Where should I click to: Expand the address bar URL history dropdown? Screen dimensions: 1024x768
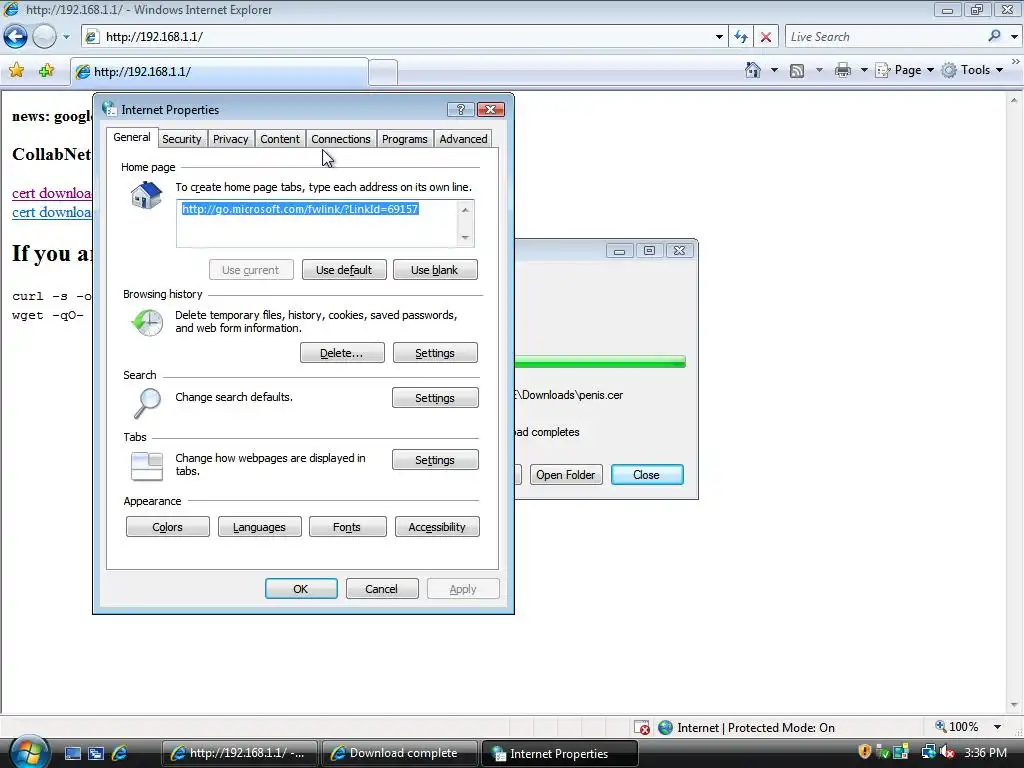[x=718, y=37]
